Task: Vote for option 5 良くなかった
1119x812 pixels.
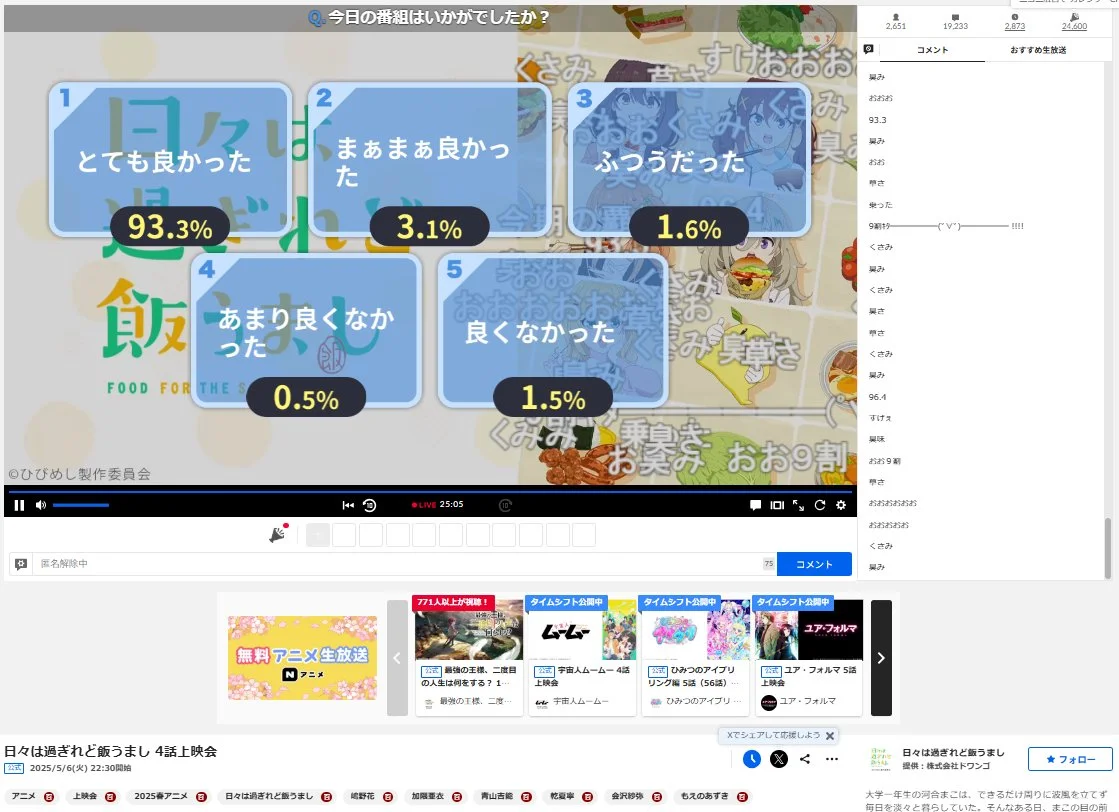Action: [x=553, y=331]
